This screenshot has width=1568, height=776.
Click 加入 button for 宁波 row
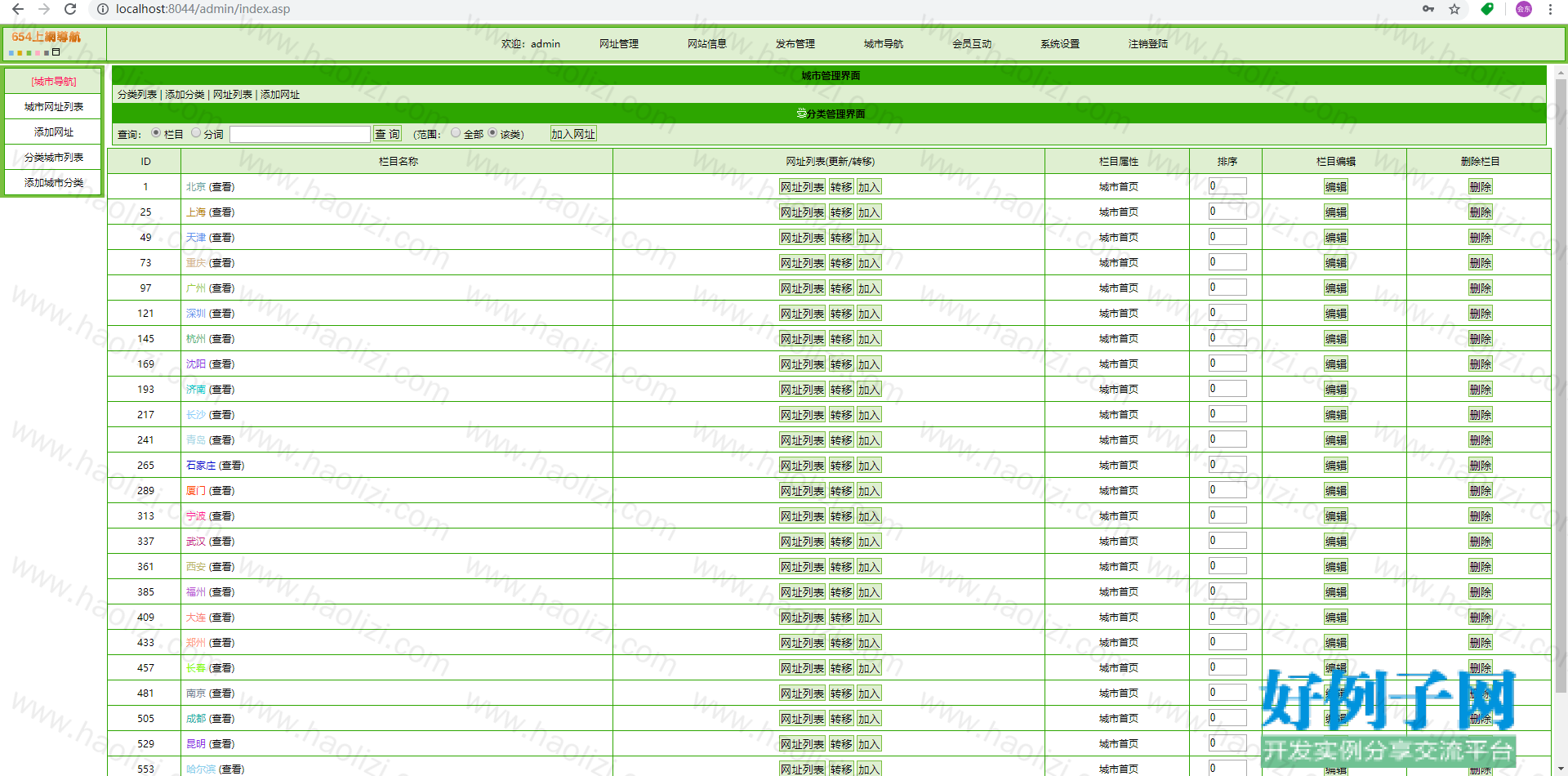(869, 516)
